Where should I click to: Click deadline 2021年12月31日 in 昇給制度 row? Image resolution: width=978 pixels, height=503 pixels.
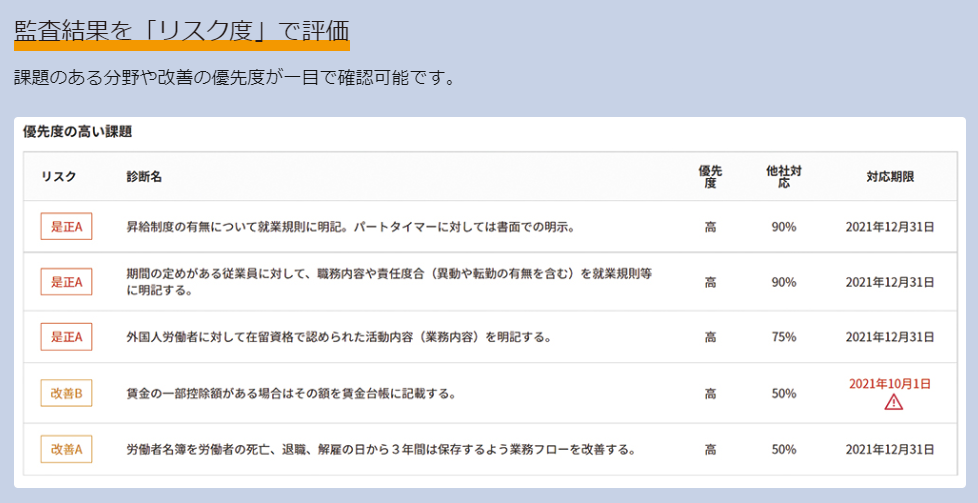point(890,227)
